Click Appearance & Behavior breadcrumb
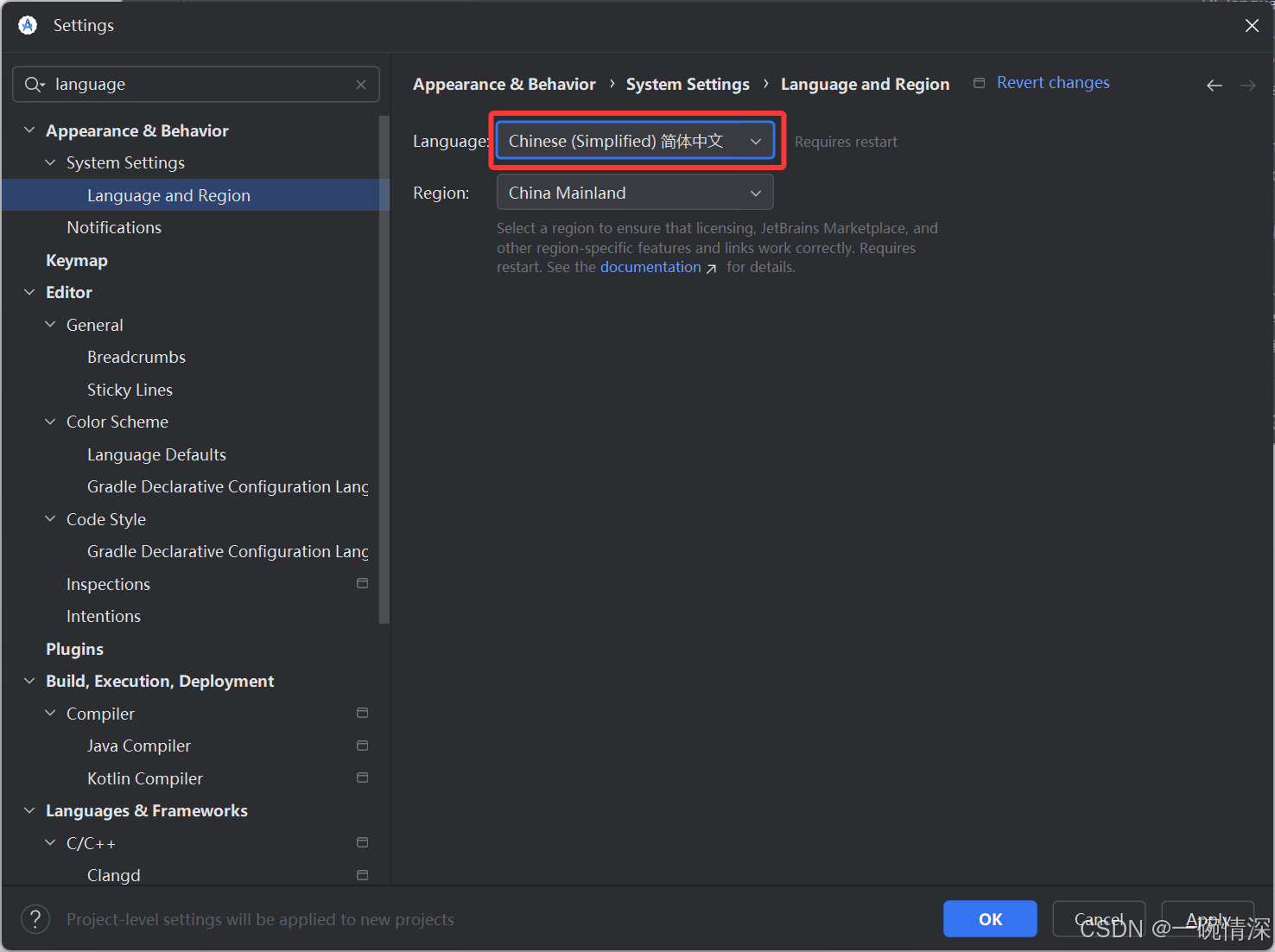Viewport: 1275px width, 952px height. [504, 84]
